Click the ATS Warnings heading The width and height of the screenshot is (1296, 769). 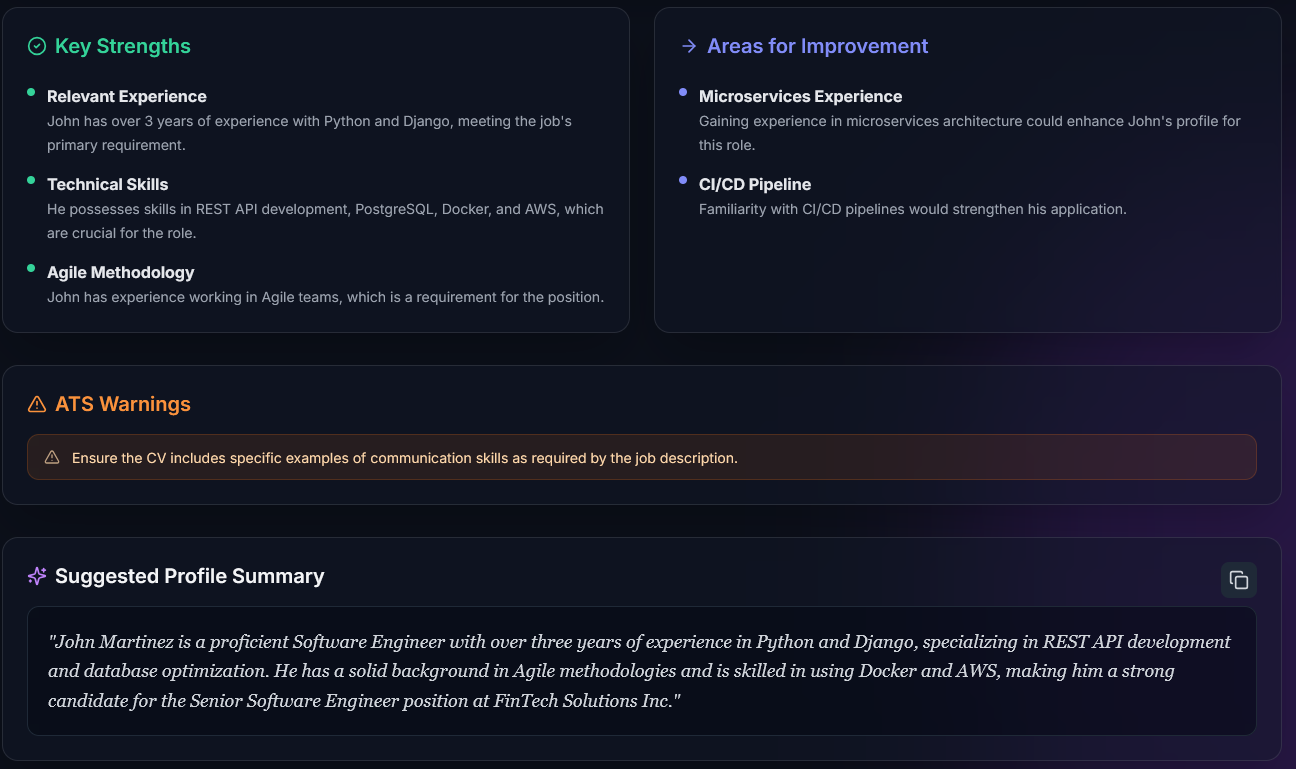[123, 404]
